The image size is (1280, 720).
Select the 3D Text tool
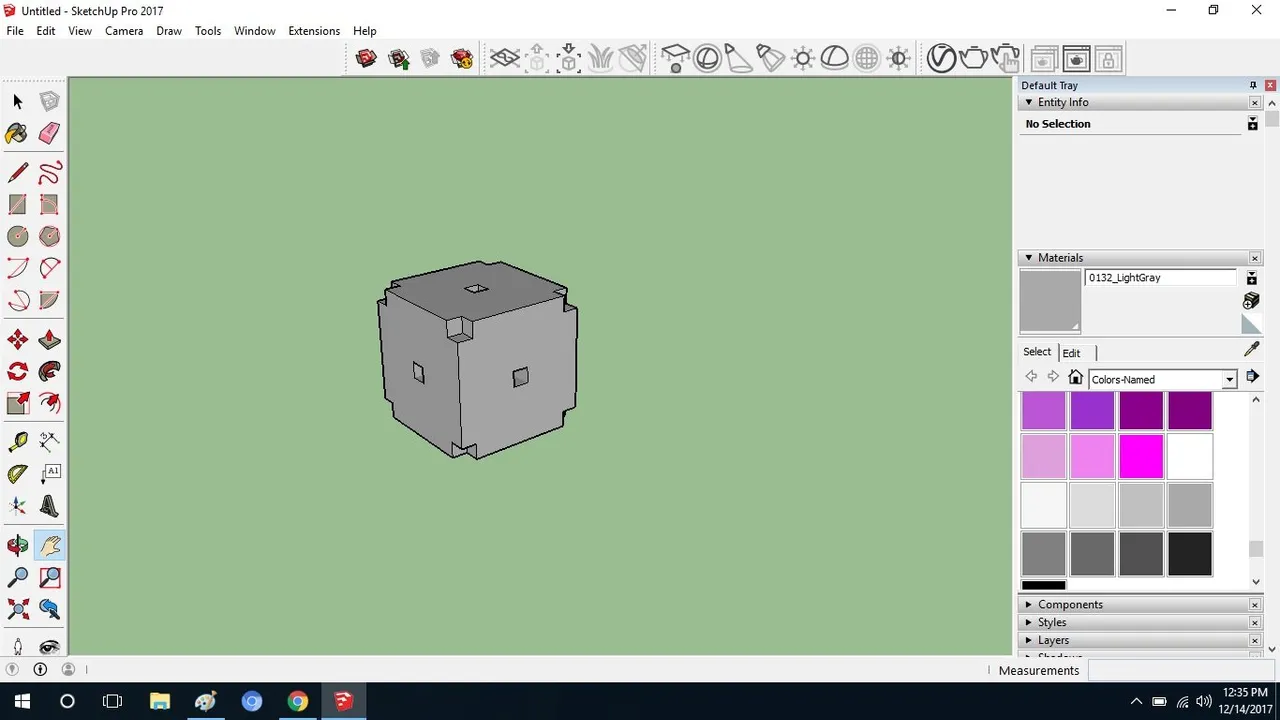49,506
